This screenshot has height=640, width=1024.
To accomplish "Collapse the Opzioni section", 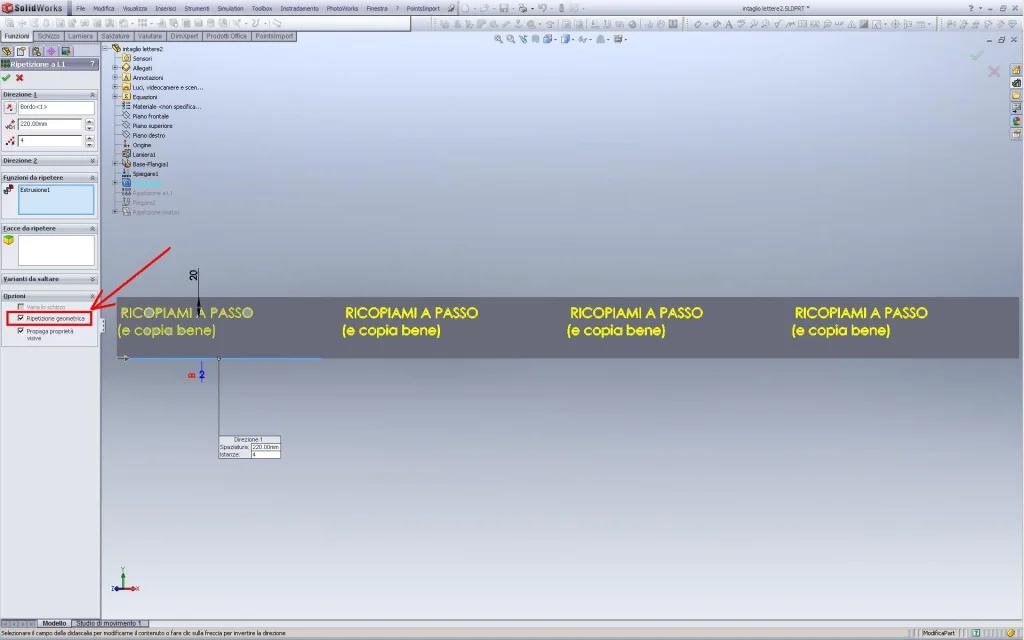I will [92, 296].
